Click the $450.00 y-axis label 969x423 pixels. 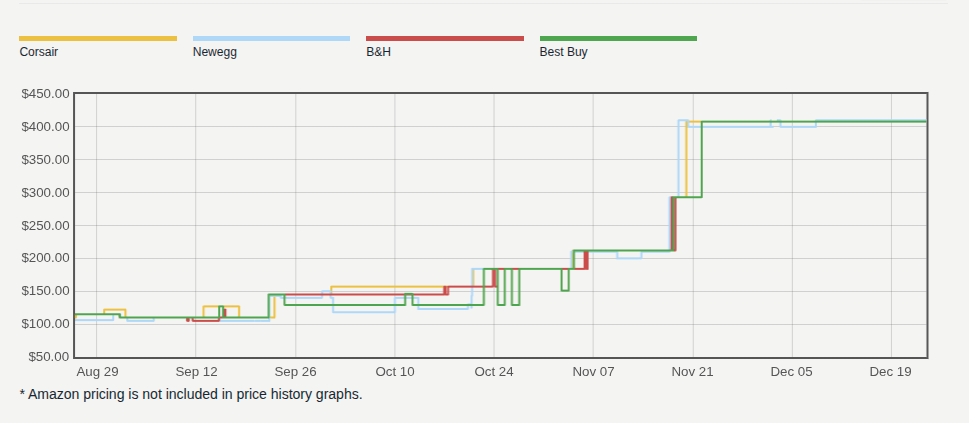point(46,94)
